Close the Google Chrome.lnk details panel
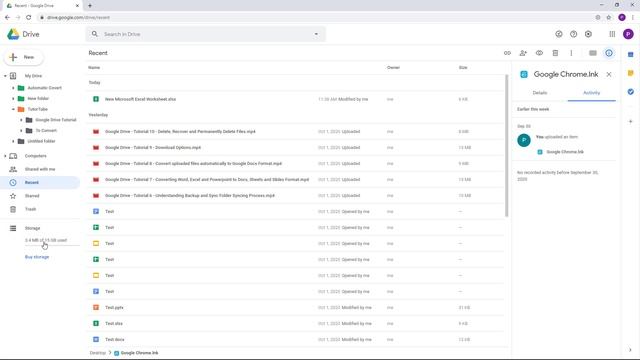640x360 pixels. pyautogui.click(x=609, y=74)
